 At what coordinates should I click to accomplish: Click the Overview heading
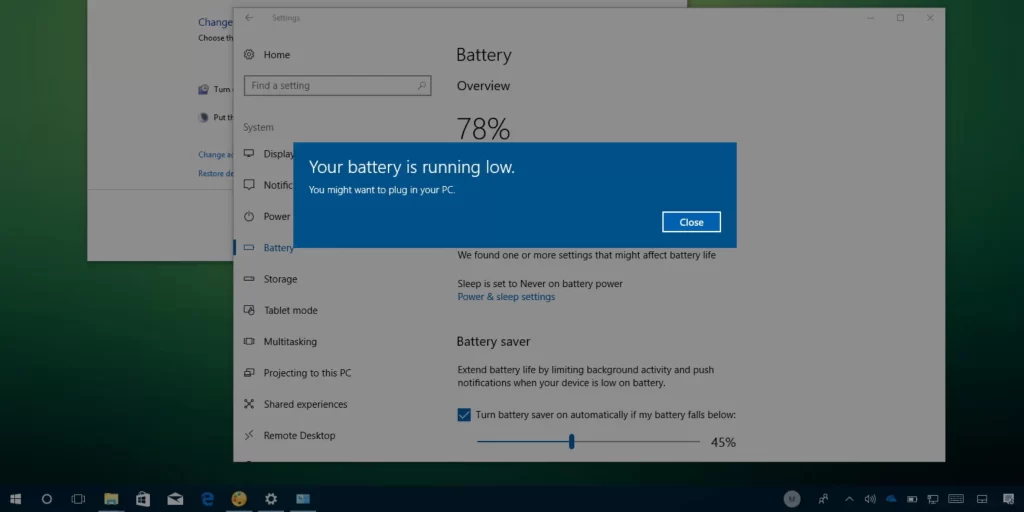[x=483, y=86]
